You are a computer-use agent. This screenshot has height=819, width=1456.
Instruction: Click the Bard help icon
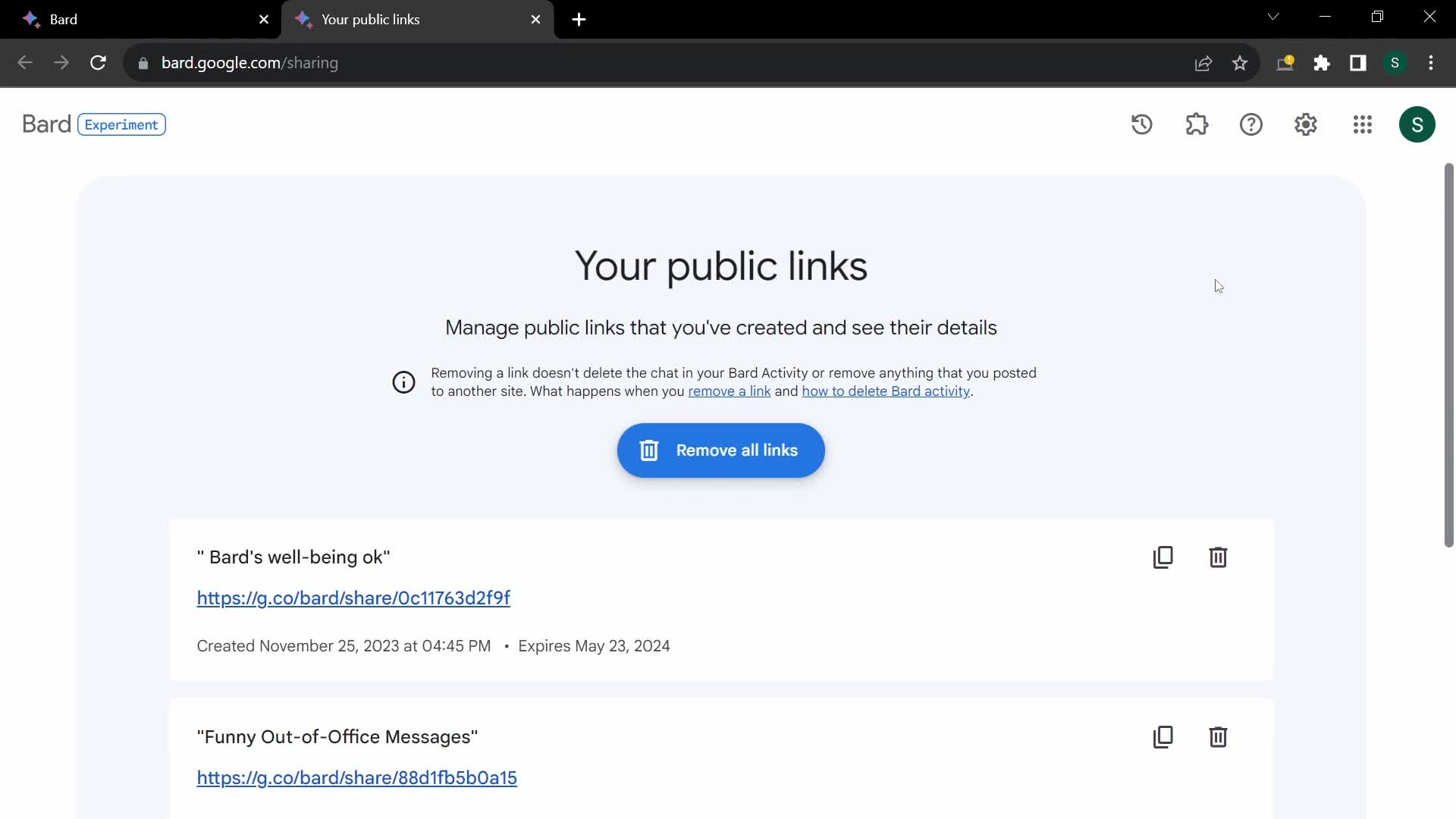point(1251,124)
